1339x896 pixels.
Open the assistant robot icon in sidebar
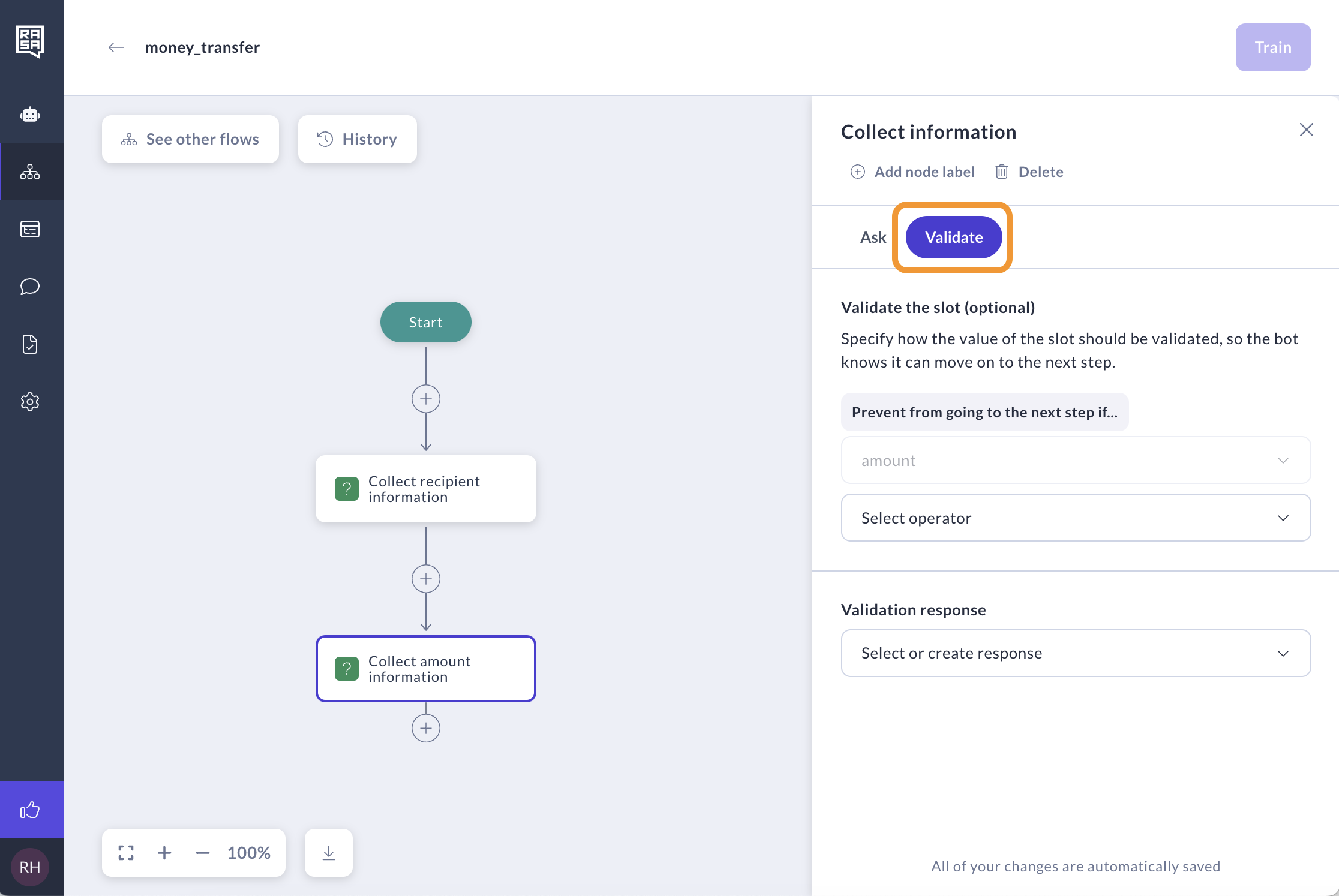pyautogui.click(x=30, y=114)
